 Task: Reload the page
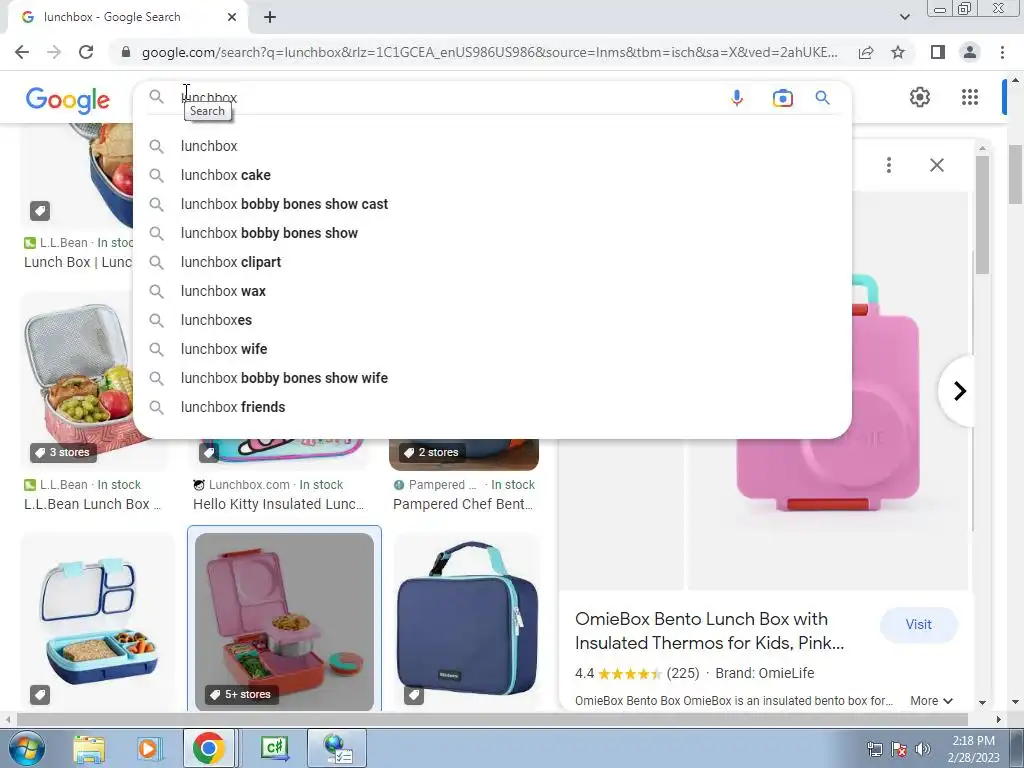point(86,52)
